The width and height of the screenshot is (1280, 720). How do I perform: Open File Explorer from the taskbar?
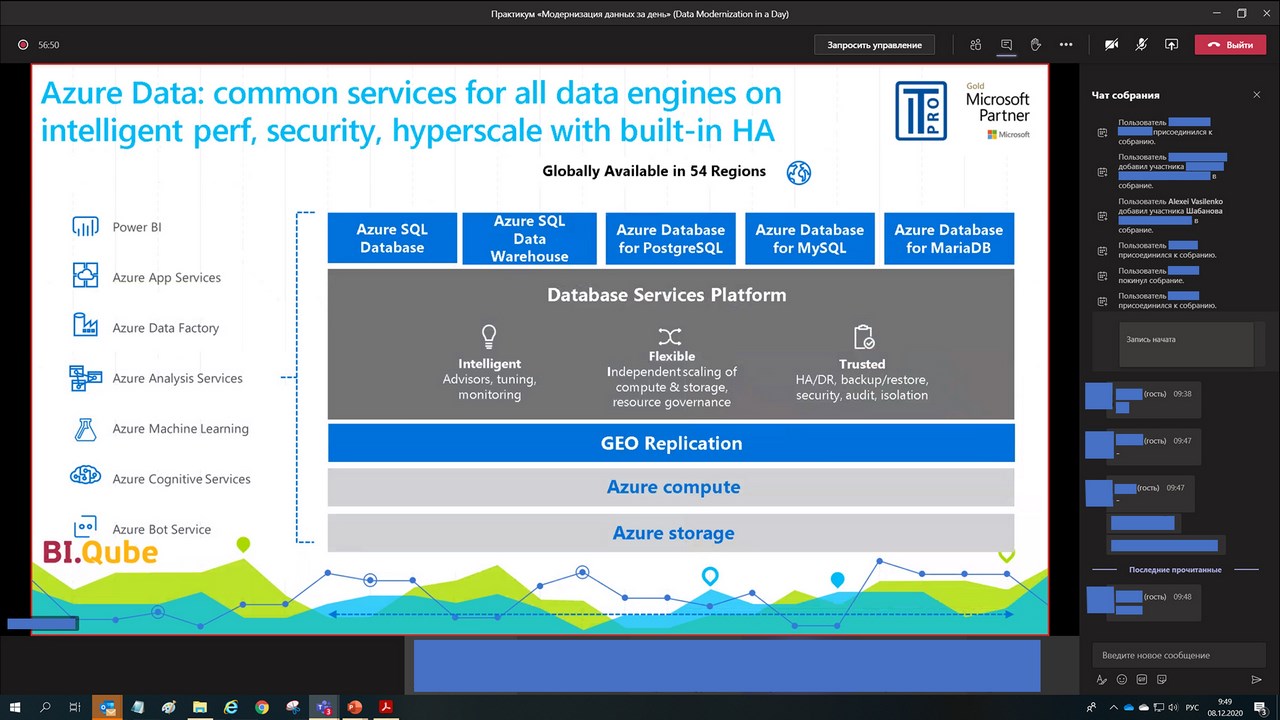point(200,707)
